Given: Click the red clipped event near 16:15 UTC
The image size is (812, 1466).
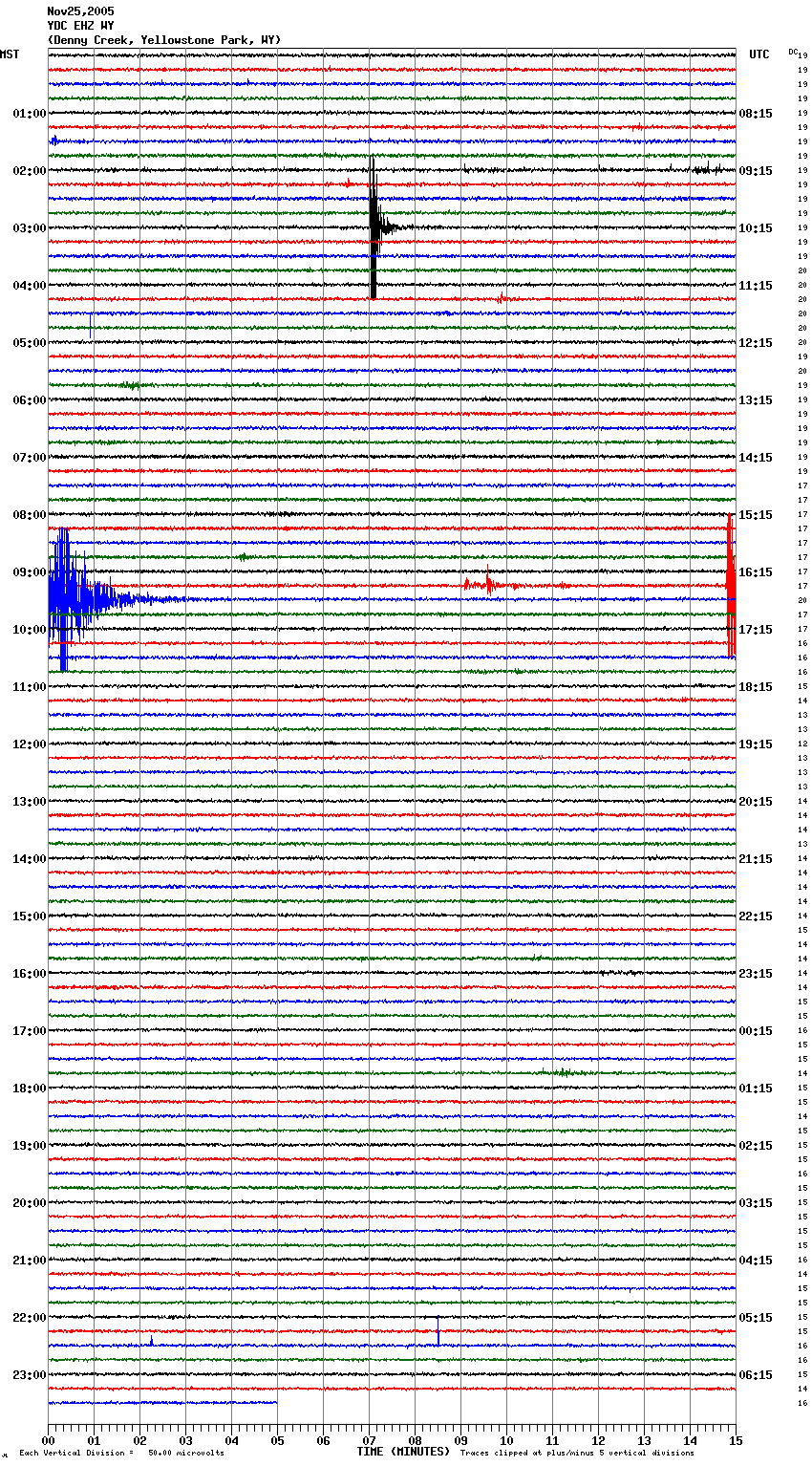Looking at the screenshot, I should pyautogui.click(x=731, y=586).
